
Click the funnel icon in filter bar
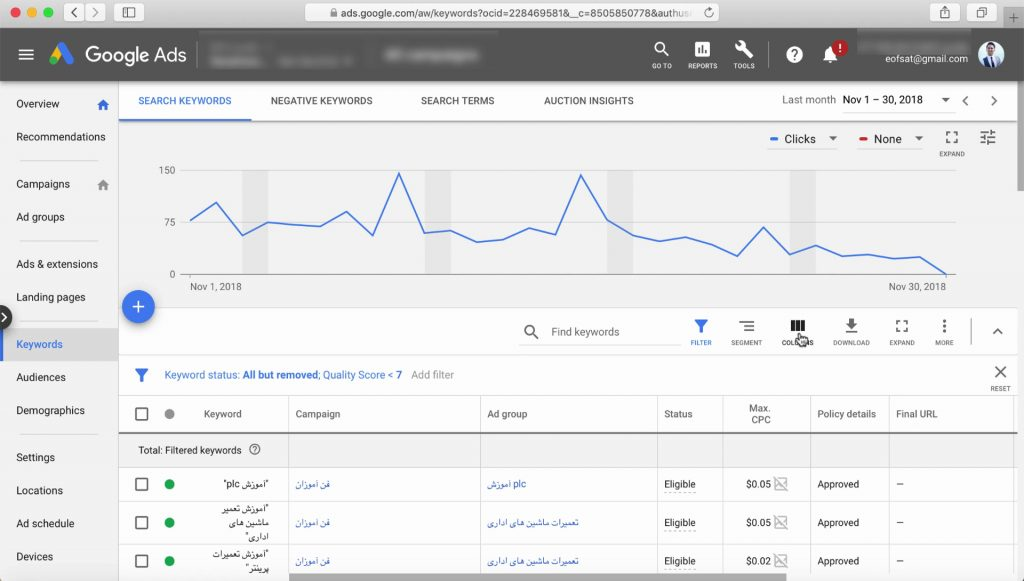(142, 375)
